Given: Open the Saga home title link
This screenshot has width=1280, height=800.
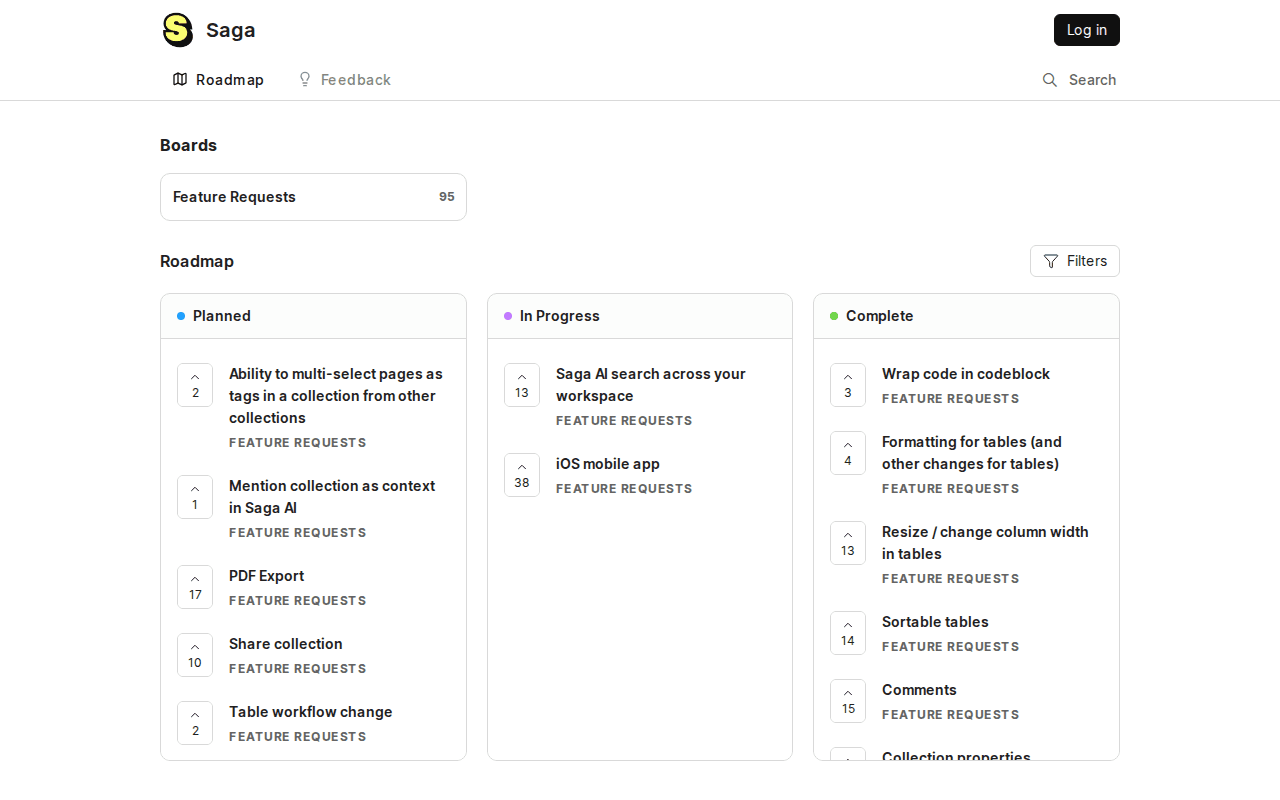Looking at the screenshot, I should 231,30.
